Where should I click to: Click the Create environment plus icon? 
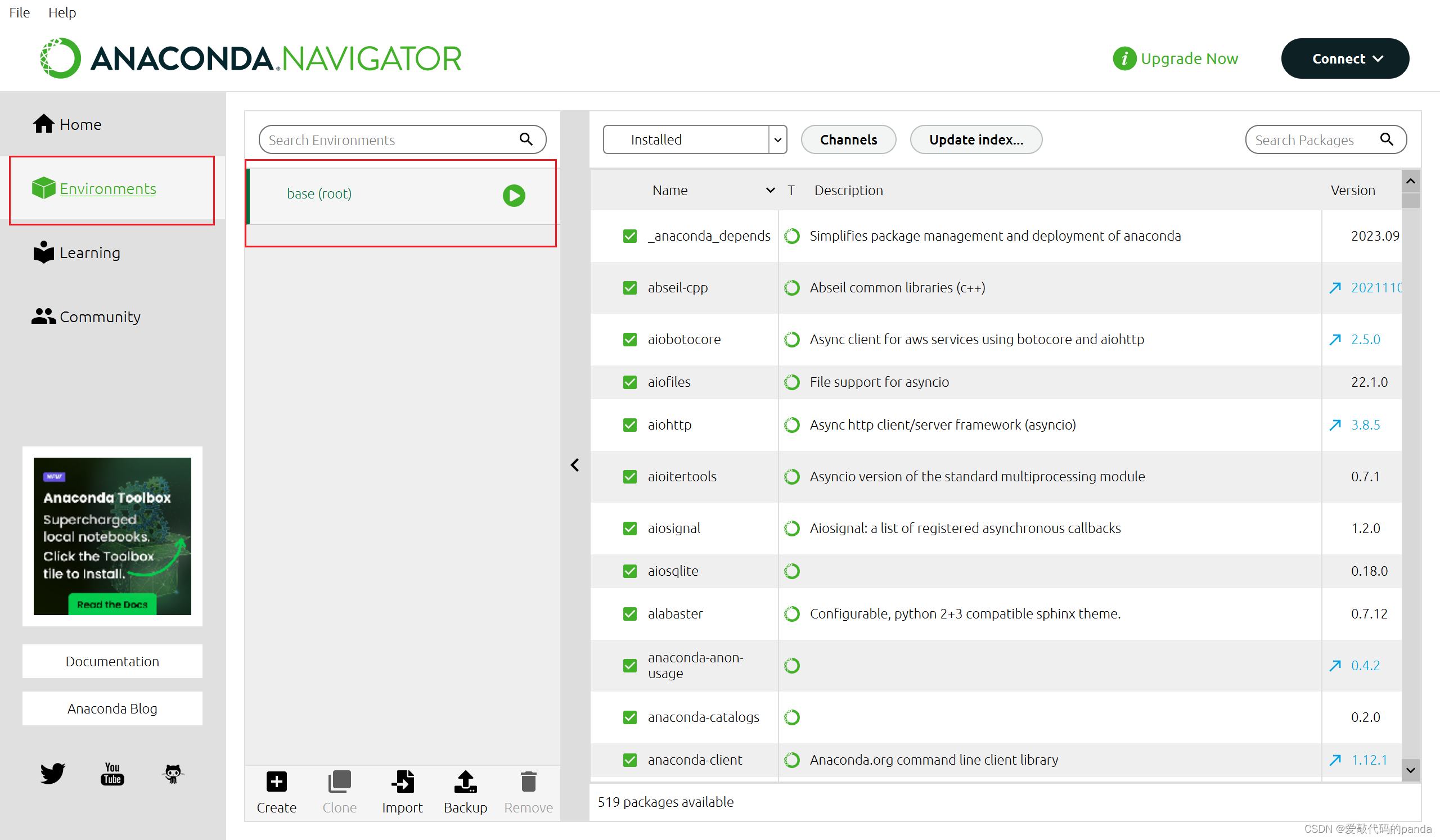pos(277,782)
